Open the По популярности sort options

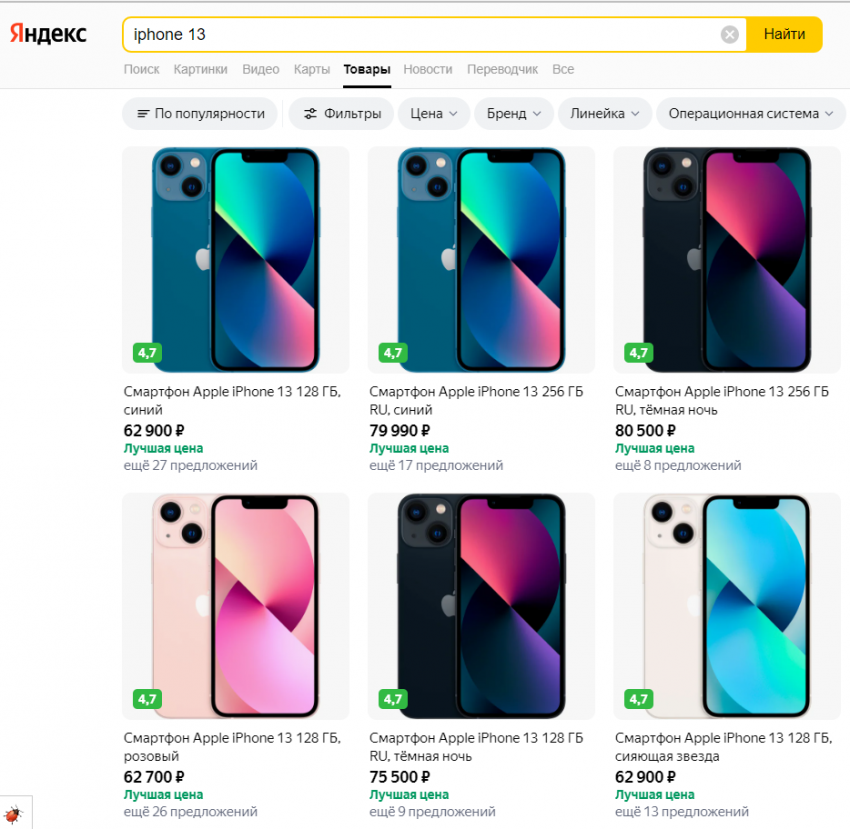click(x=200, y=114)
